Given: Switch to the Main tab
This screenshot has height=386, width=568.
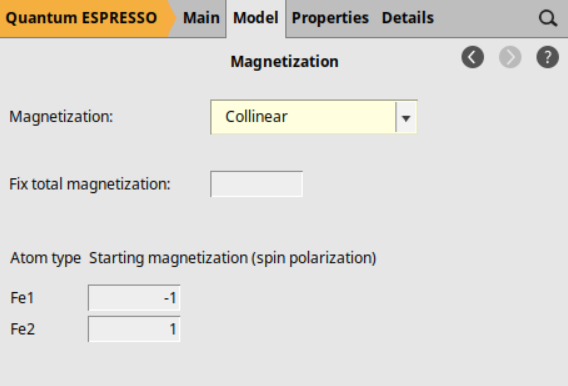Looking at the screenshot, I should (201, 18).
